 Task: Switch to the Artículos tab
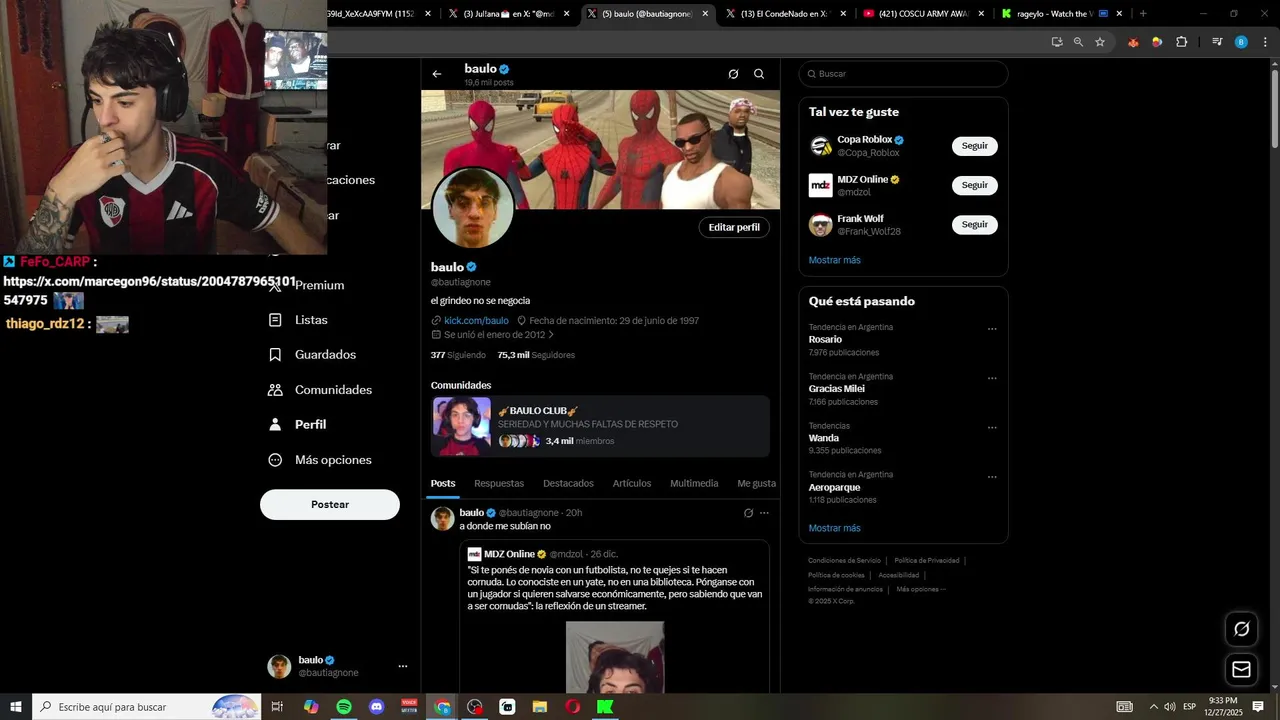(632, 483)
